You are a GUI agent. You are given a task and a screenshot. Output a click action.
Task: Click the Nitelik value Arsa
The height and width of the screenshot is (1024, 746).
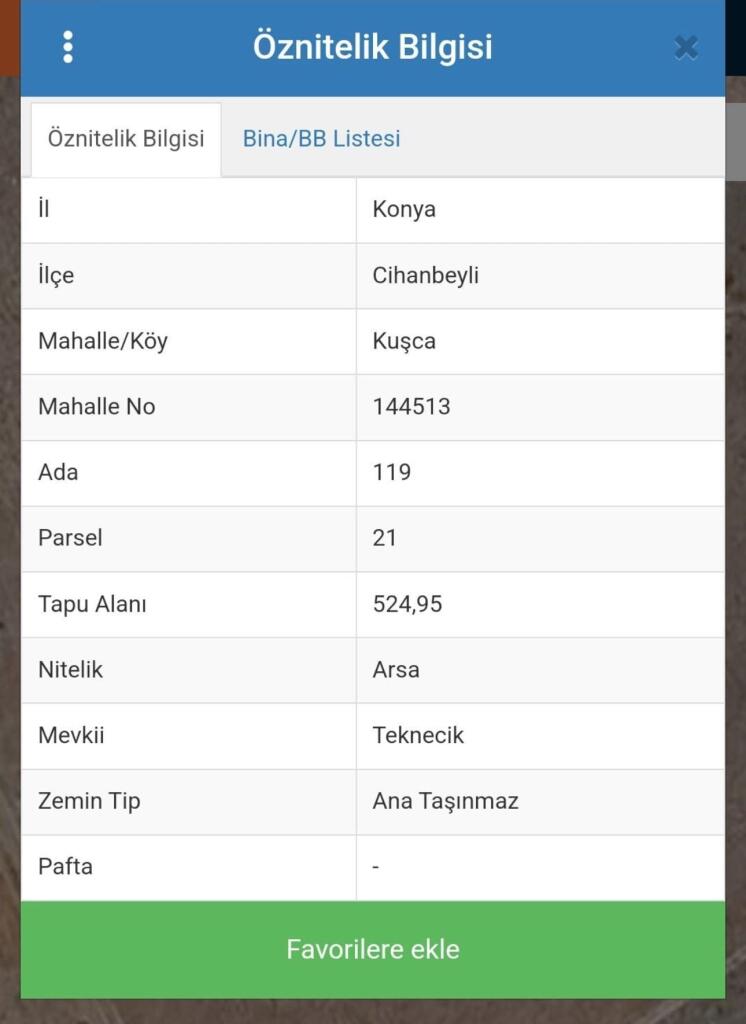[396, 670]
